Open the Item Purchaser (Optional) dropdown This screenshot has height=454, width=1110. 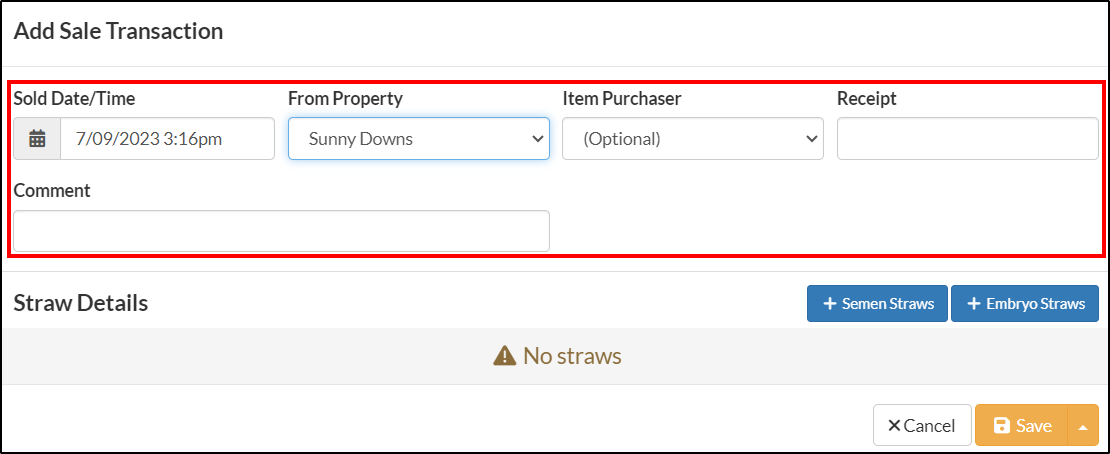[x=693, y=139]
